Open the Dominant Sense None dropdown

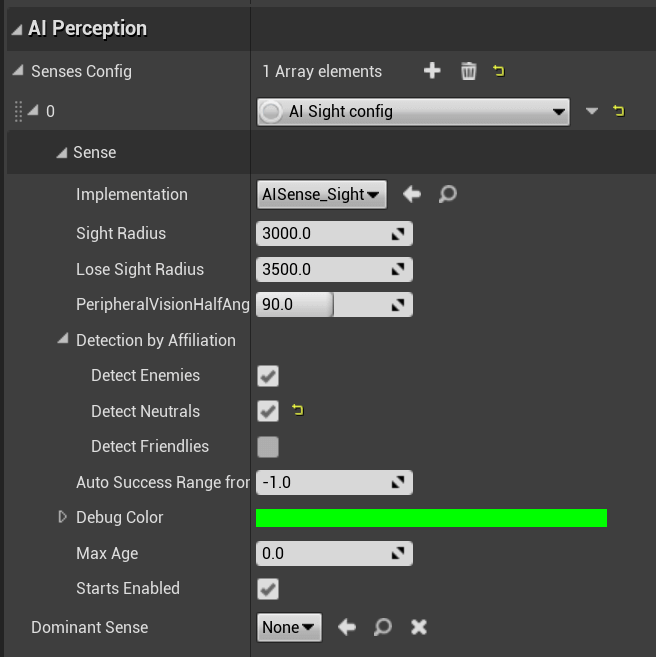[x=289, y=627]
